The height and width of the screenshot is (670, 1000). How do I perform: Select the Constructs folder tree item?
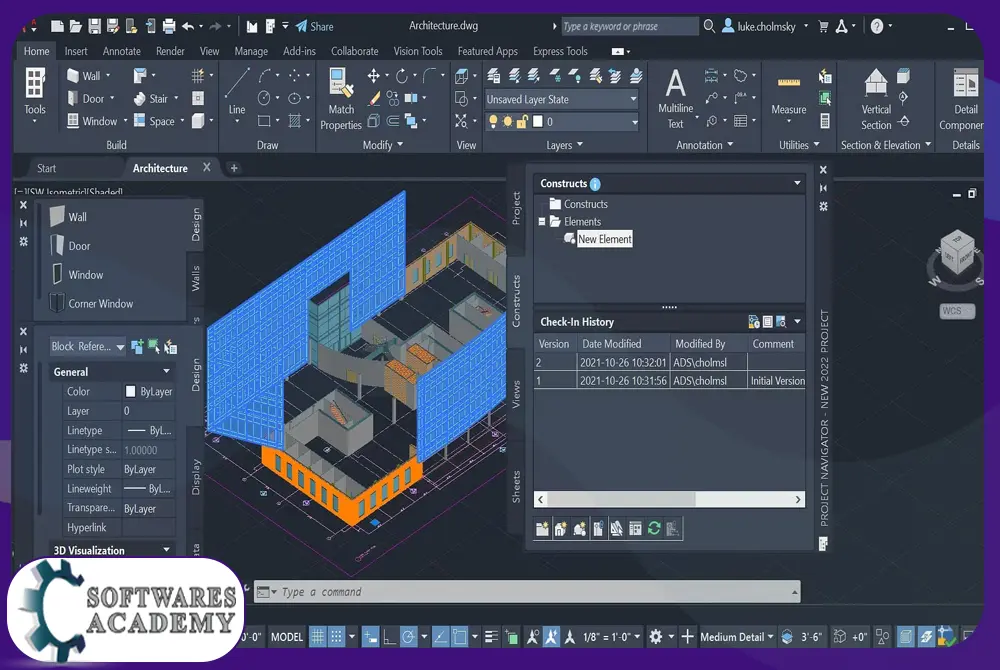pyautogui.click(x=578, y=204)
